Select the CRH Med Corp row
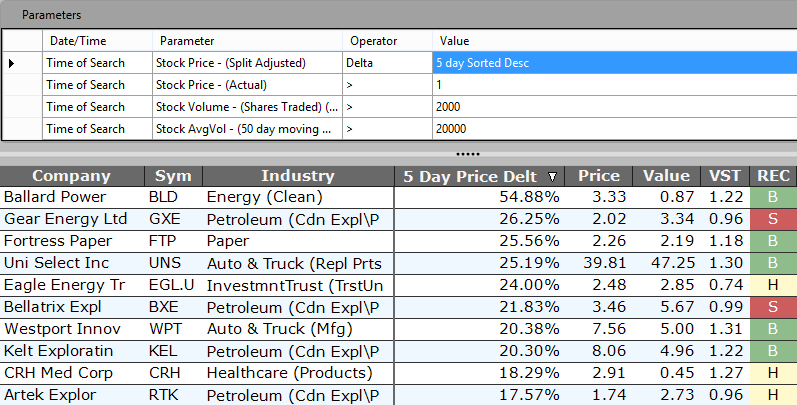This screenshot has width=797, height=405. [398, 373]
